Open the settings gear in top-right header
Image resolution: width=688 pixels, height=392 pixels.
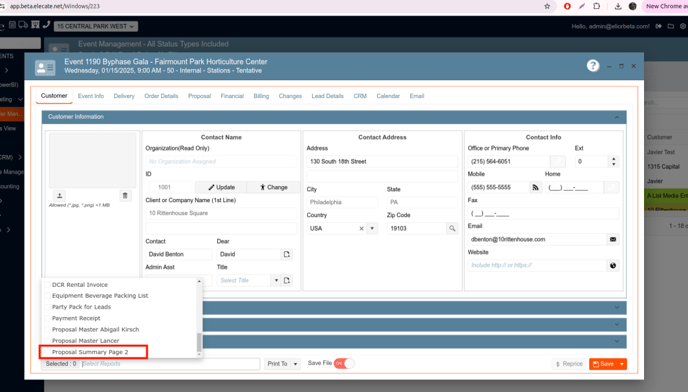click(683, 26)
